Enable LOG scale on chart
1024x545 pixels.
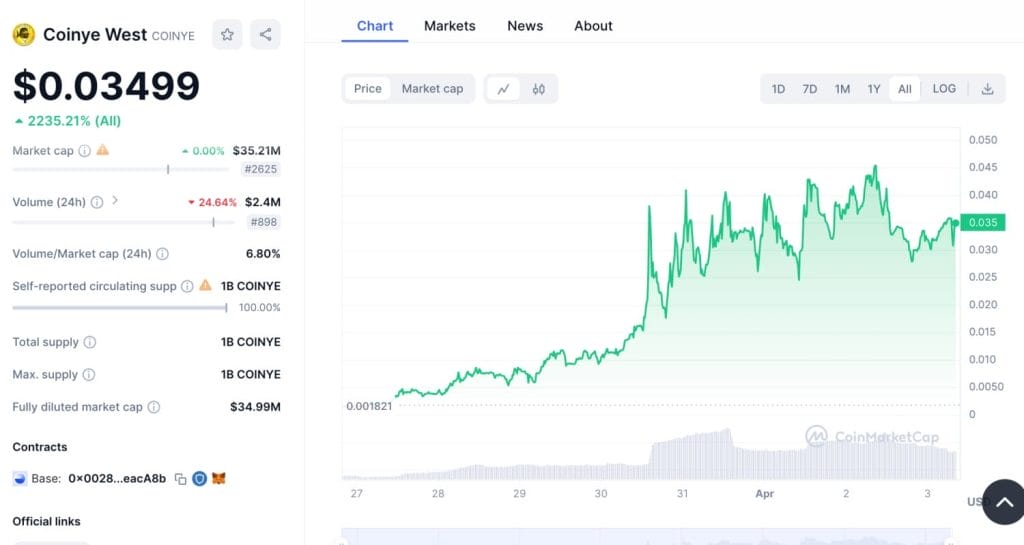coord(944,89)
